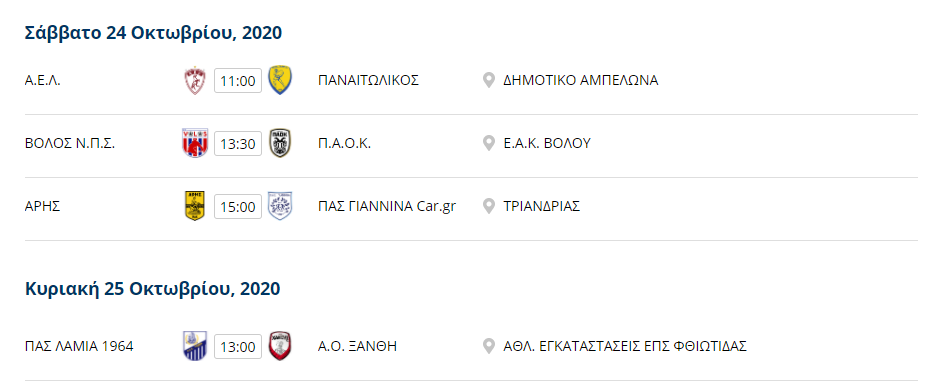Open the 13:00 match time box
Image resolution: width=943 pixels, height=382 pixels.
point(238,347)
